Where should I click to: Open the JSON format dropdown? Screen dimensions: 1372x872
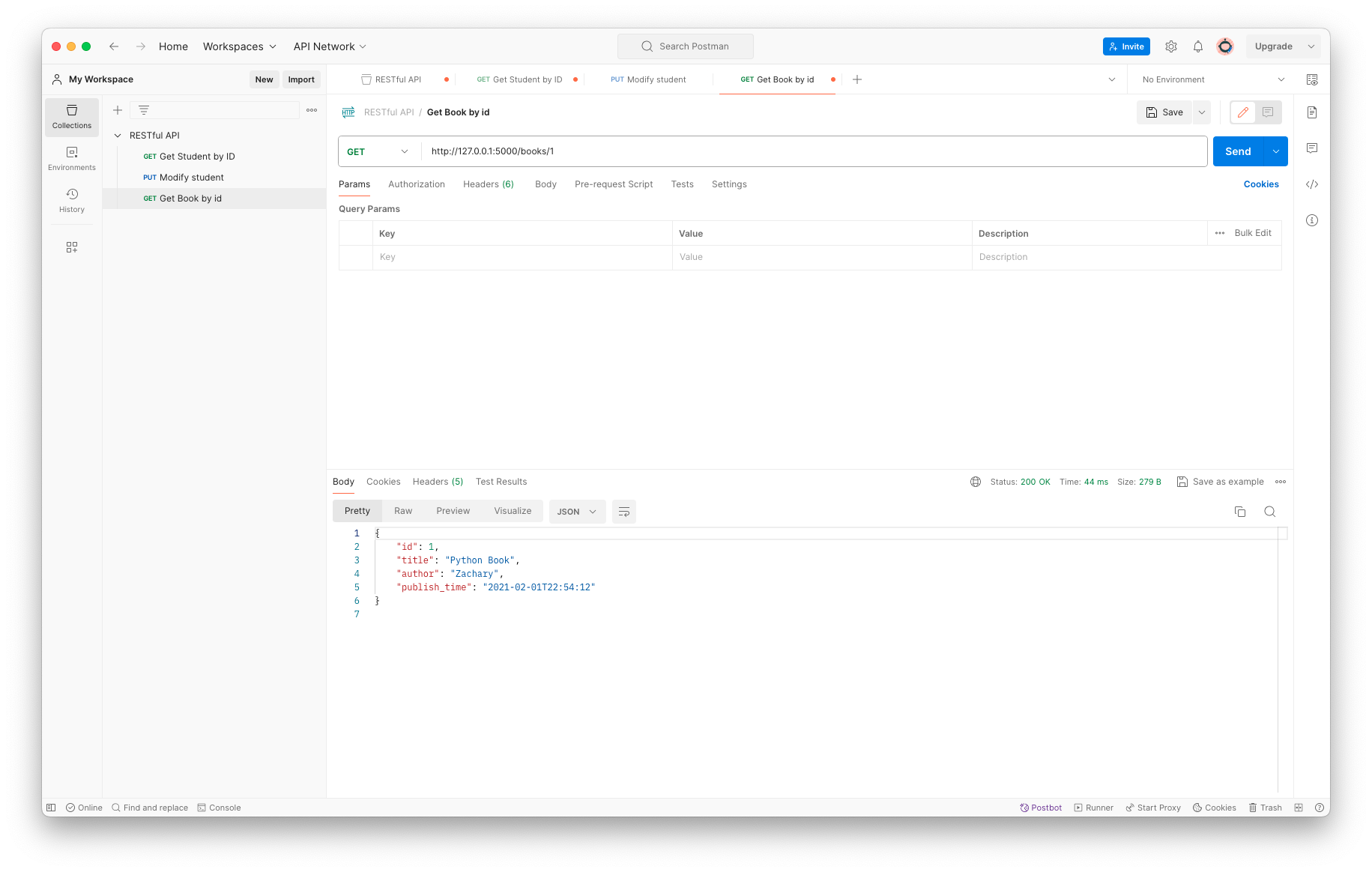coord(577,512)
